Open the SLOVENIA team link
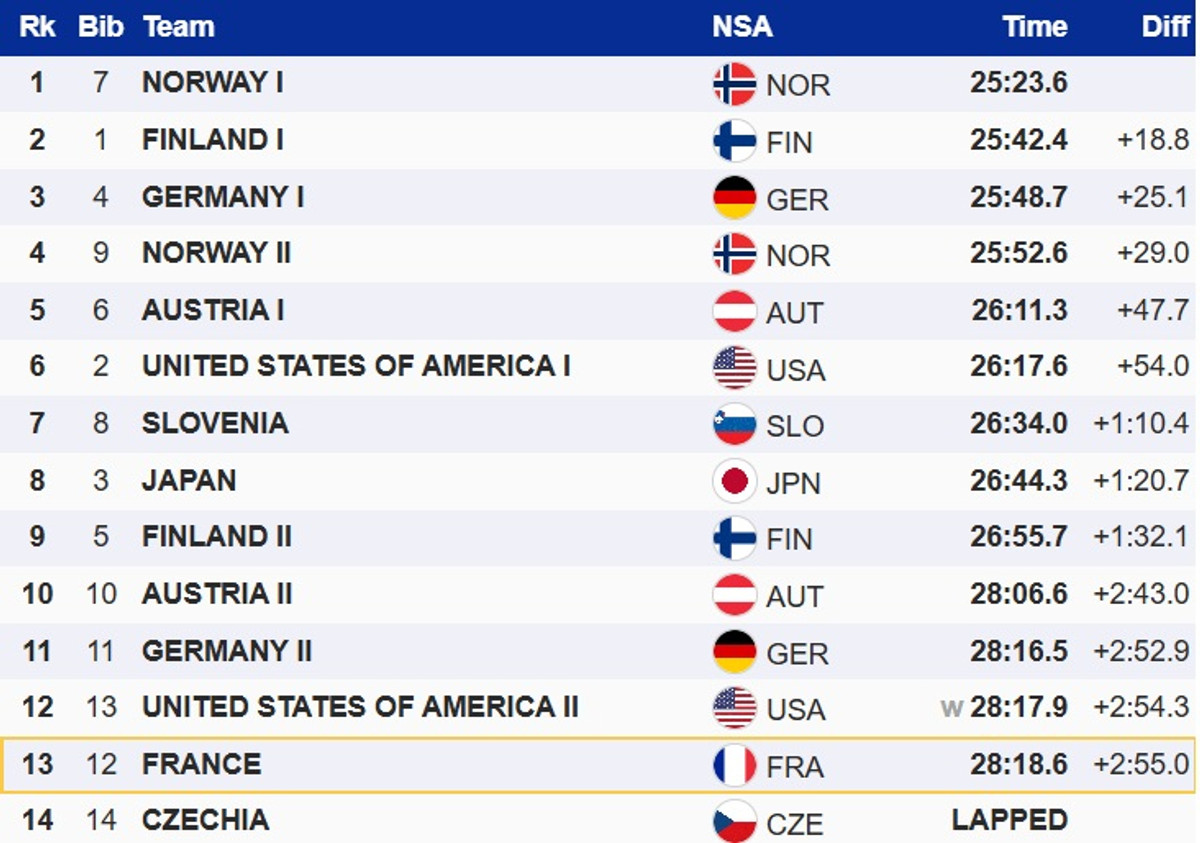Screen dimensions: 1200x843 click(215, 423)
